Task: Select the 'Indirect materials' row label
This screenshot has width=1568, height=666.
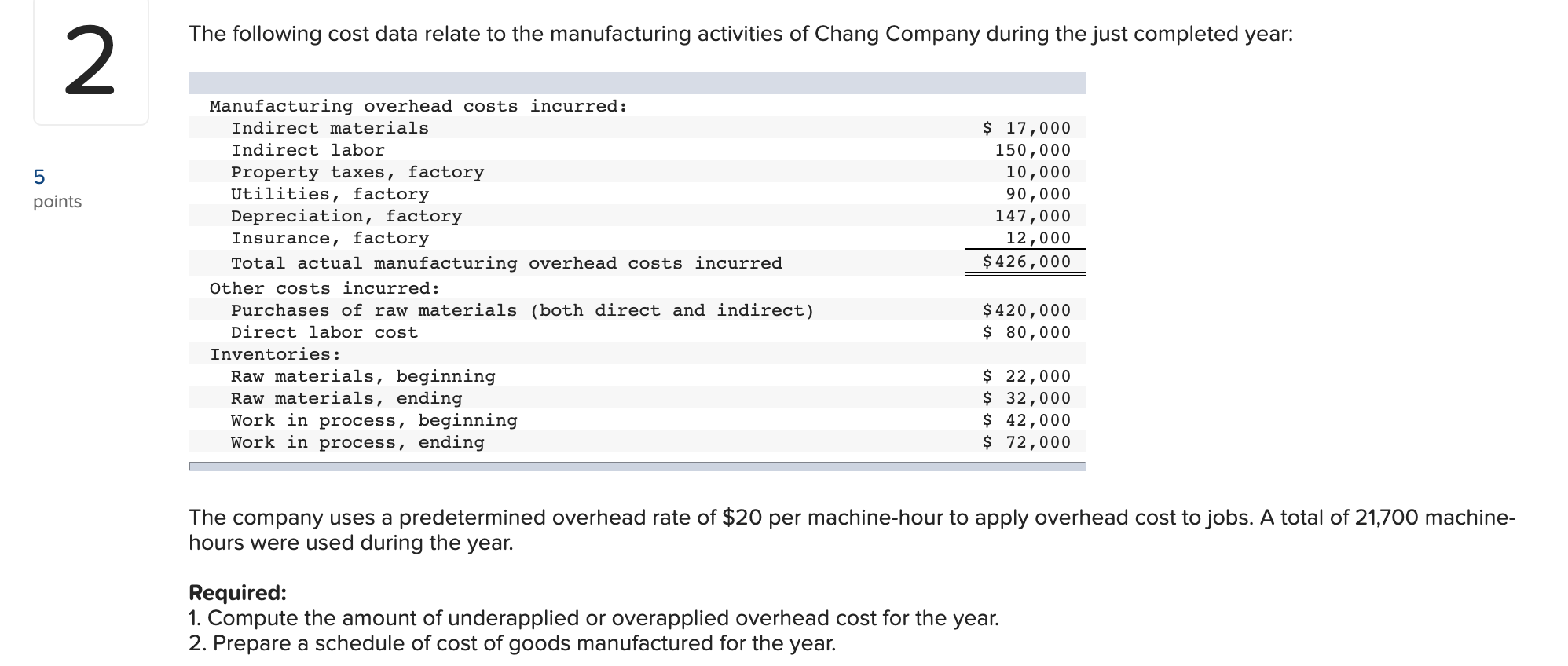Action: click(x=330, y=128)
